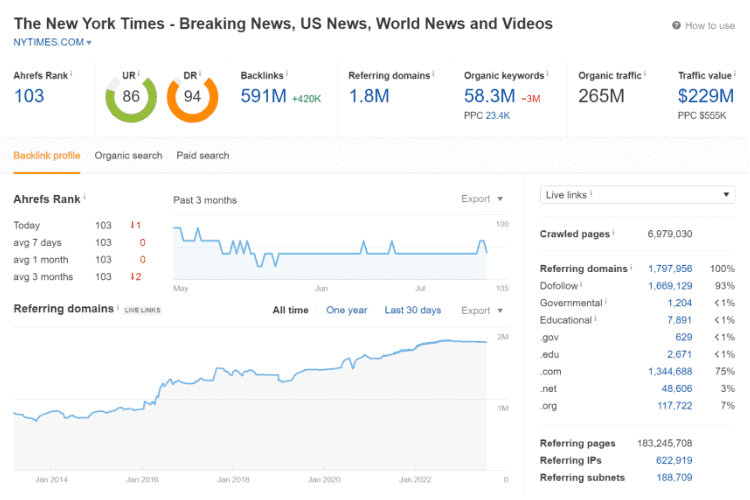Click the top Referring domains info icon

[433, 73]
